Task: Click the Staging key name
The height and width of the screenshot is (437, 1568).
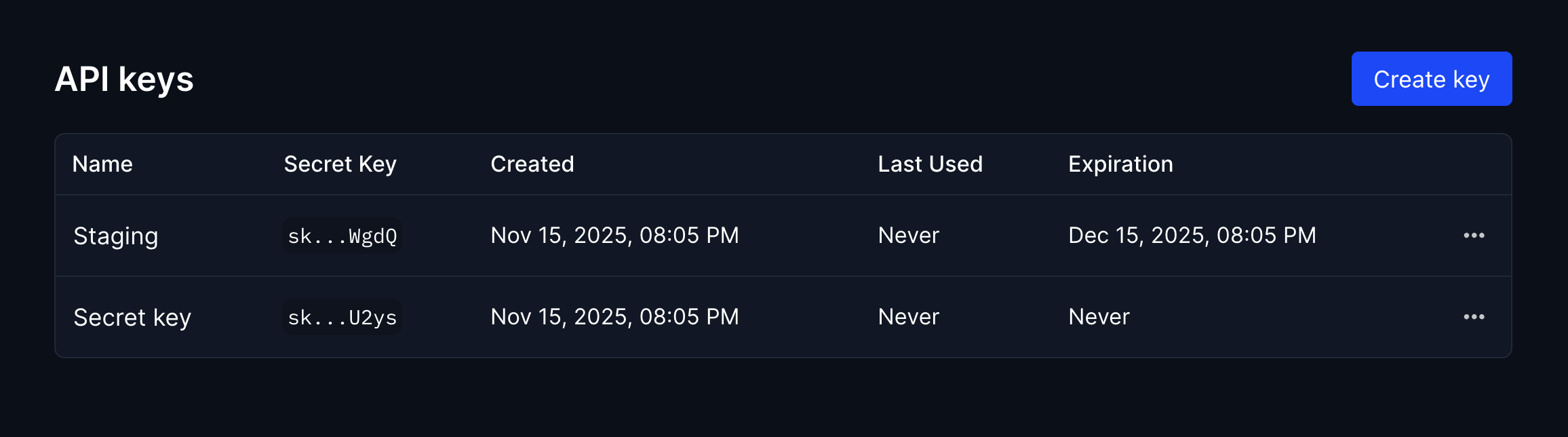Action: coord(115,235)
